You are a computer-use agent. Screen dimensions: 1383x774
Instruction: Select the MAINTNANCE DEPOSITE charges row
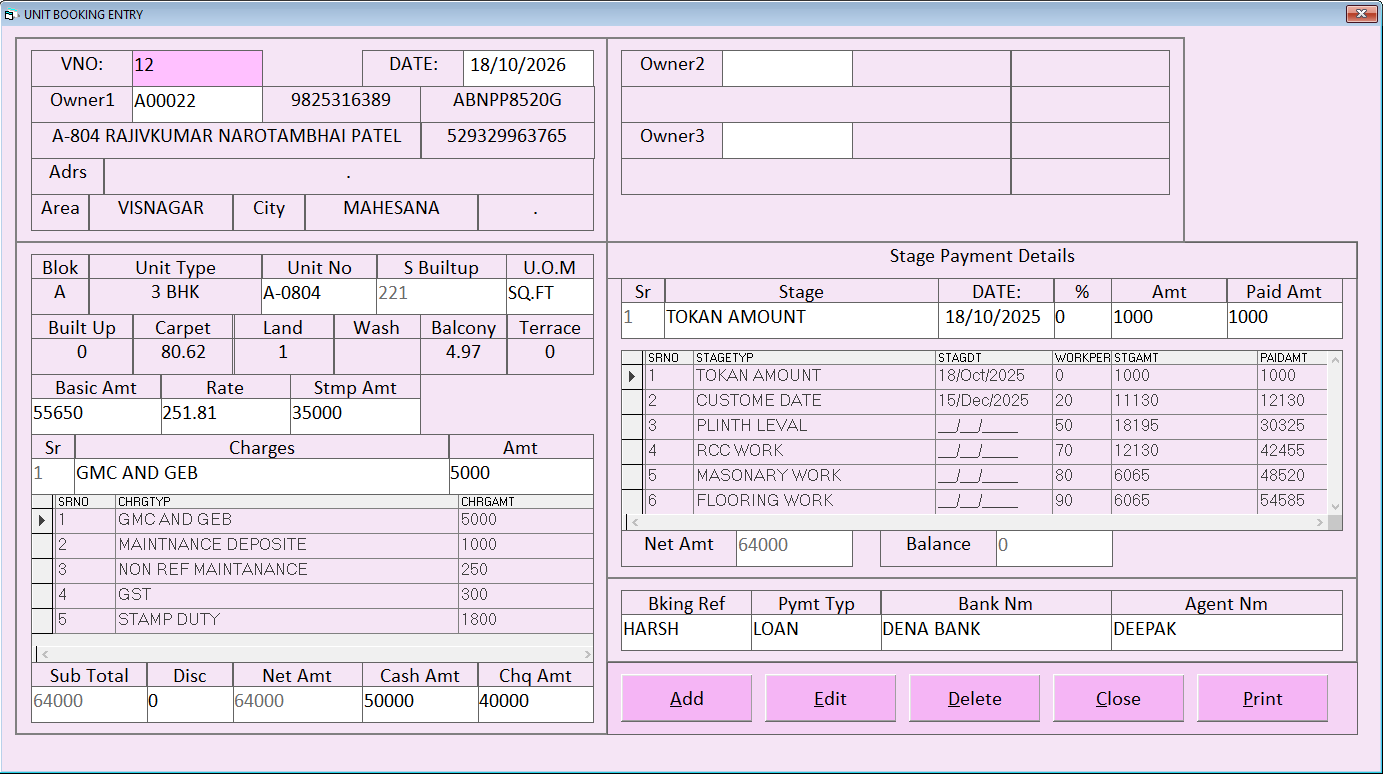click(312, 545)
